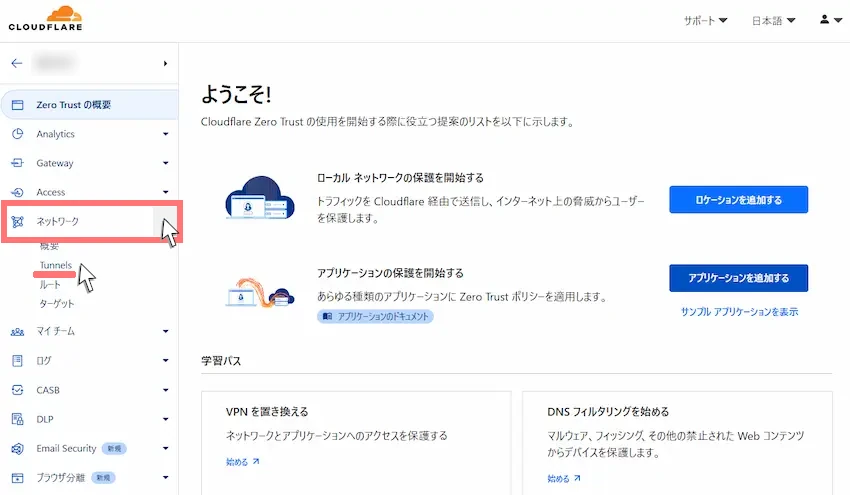The width and height of the screenshot is (850, 495).
Task: Click the book icon in アプリケーションのドキュメント badge
Action: pyautogui.click(x=327, y=316)
